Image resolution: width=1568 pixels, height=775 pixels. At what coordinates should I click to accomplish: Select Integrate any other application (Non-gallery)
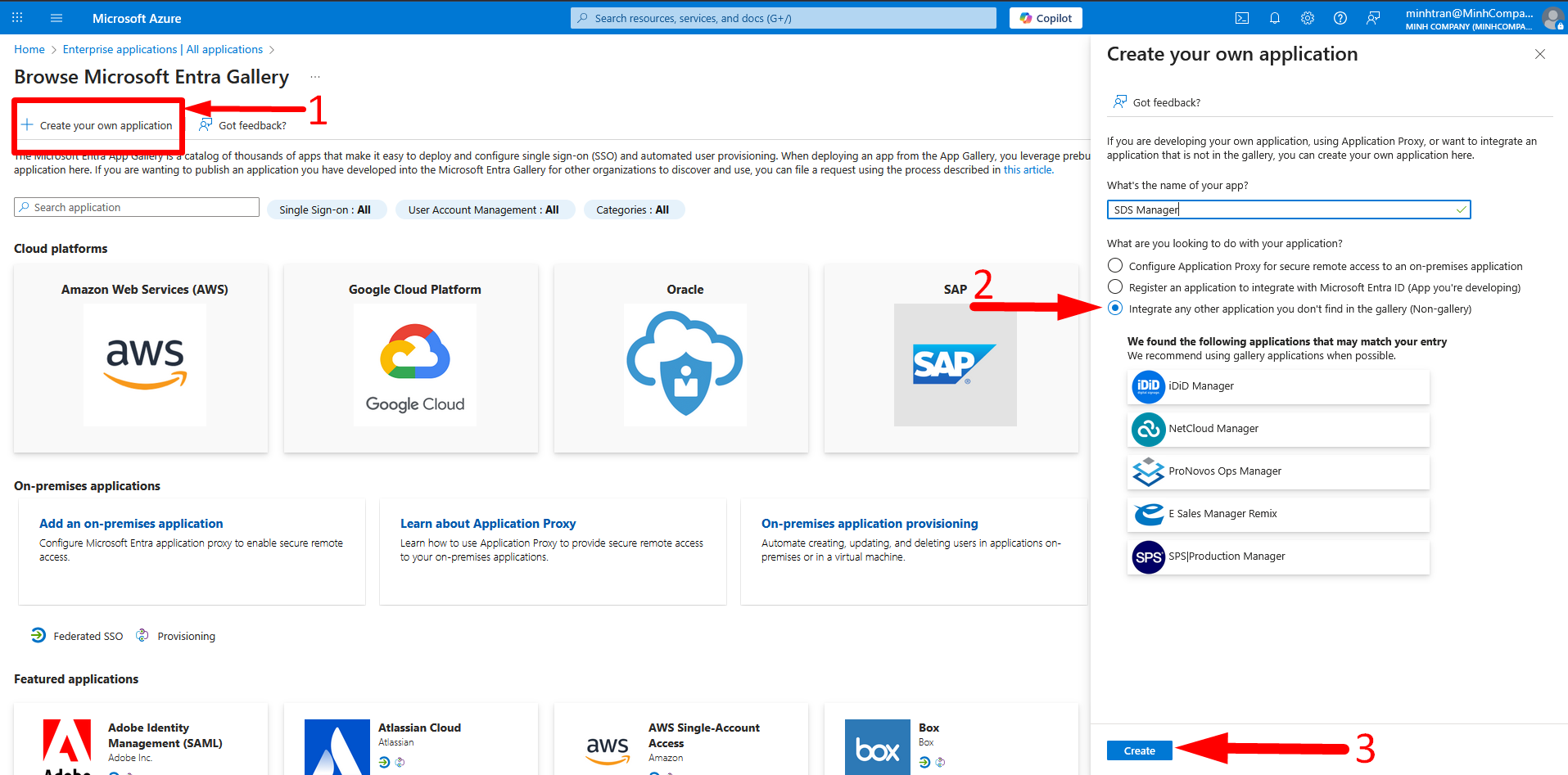pos(1115,308)
